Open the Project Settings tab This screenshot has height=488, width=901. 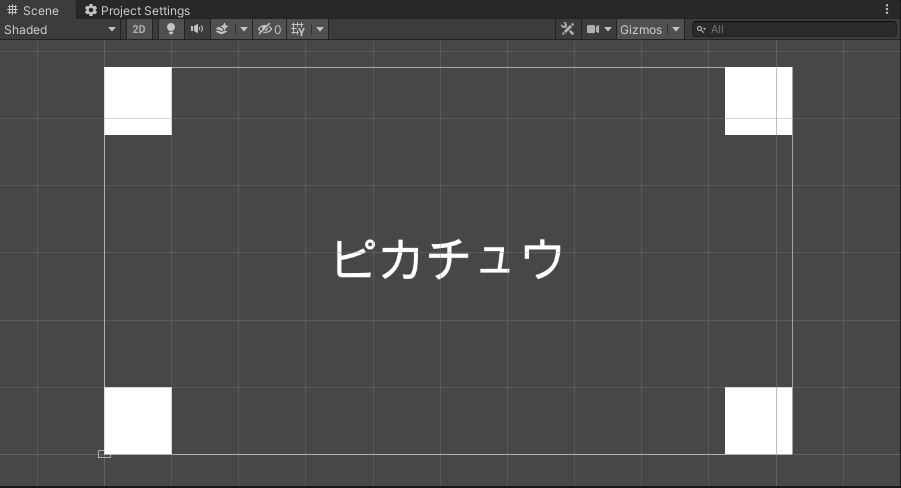137,10
